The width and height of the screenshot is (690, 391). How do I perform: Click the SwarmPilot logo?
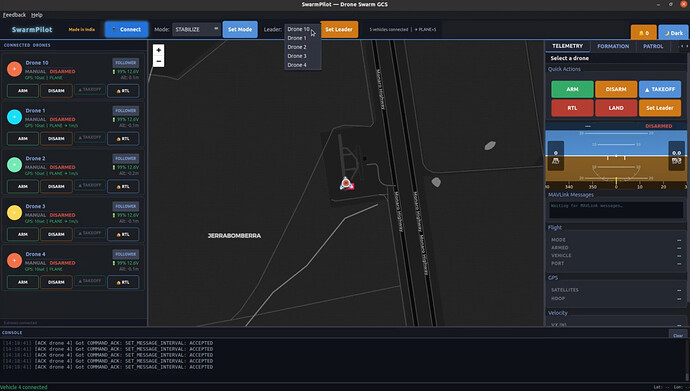coord(32,29)
